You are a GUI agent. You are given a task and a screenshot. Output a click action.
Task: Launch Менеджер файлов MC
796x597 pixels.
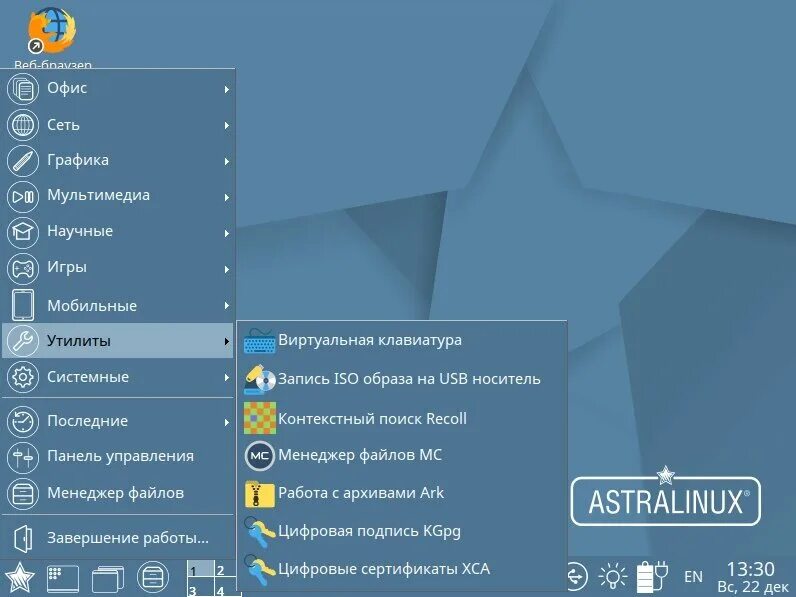click(x=402, y=455)
